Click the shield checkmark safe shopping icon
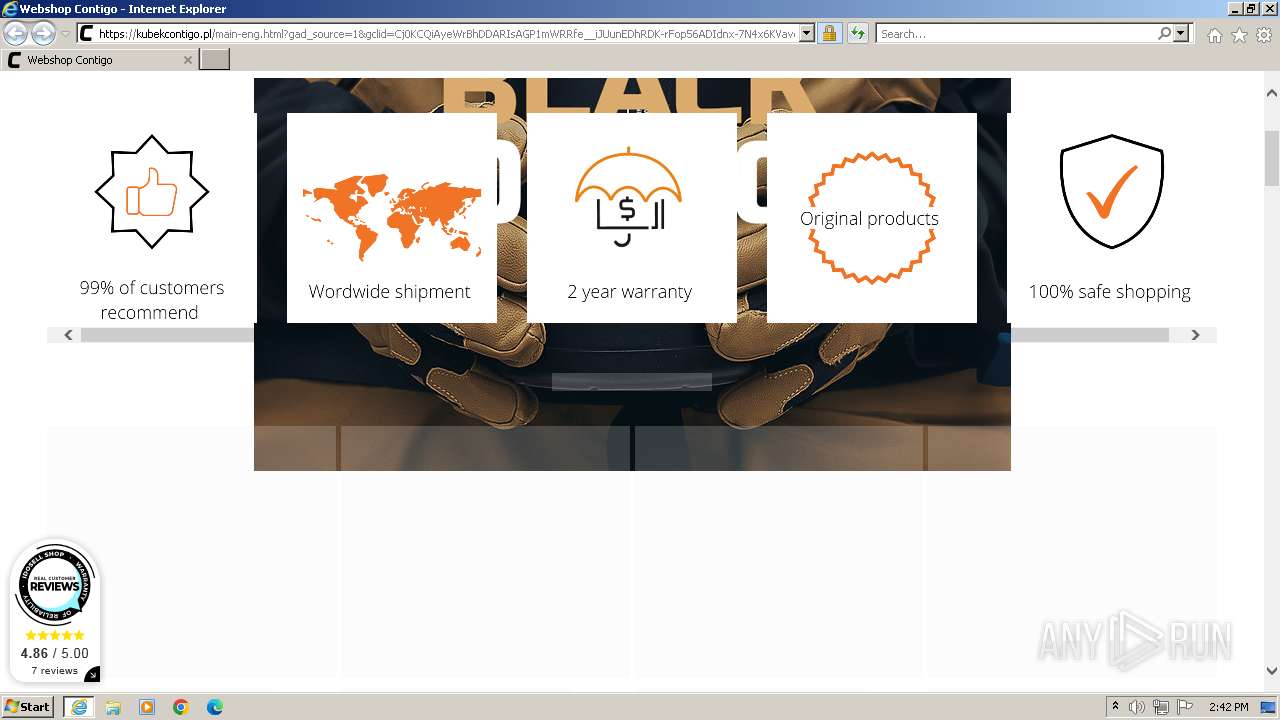Screen dimensions: 1280x720 1111,191
